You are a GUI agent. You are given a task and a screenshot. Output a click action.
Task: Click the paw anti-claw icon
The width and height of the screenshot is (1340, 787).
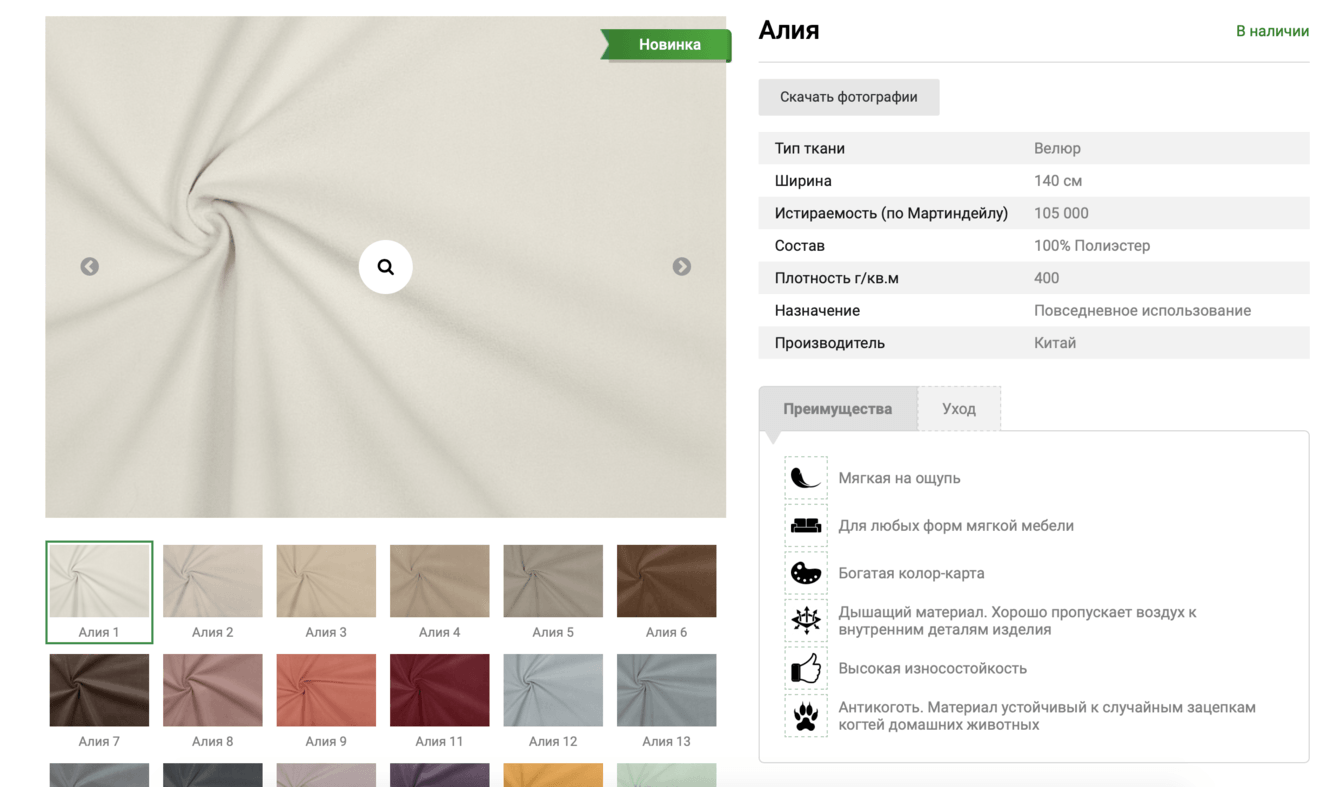point(805,716)
